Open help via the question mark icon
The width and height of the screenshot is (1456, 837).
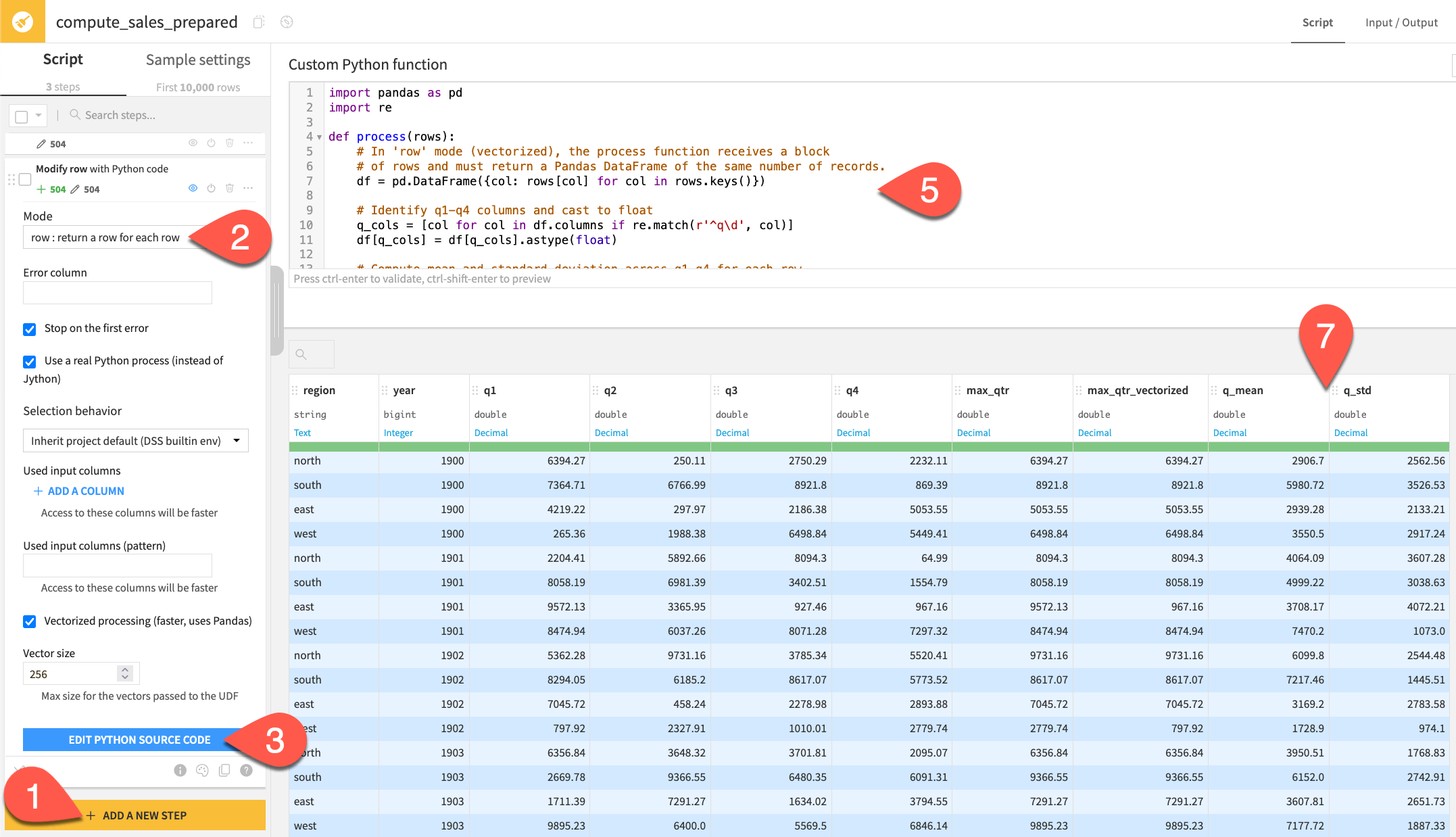[246, 770]
